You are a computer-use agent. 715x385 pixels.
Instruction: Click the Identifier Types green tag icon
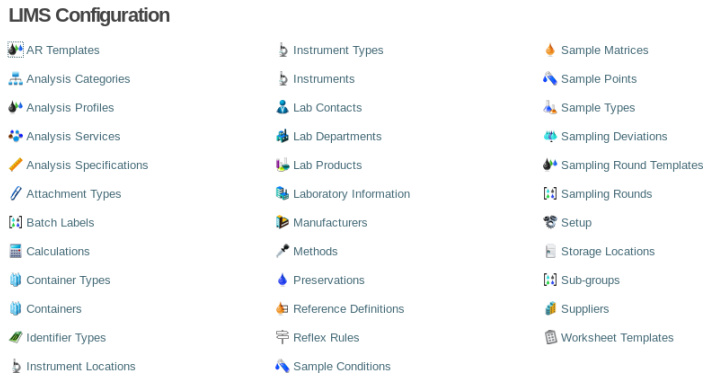coord(16,337)
